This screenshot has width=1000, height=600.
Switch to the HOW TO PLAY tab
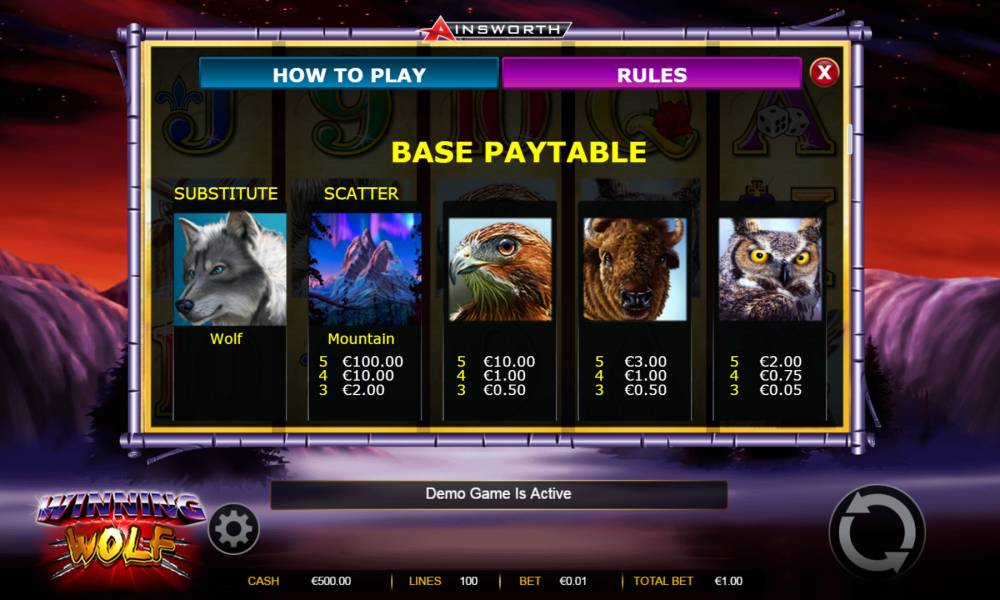tap(349, 75)
